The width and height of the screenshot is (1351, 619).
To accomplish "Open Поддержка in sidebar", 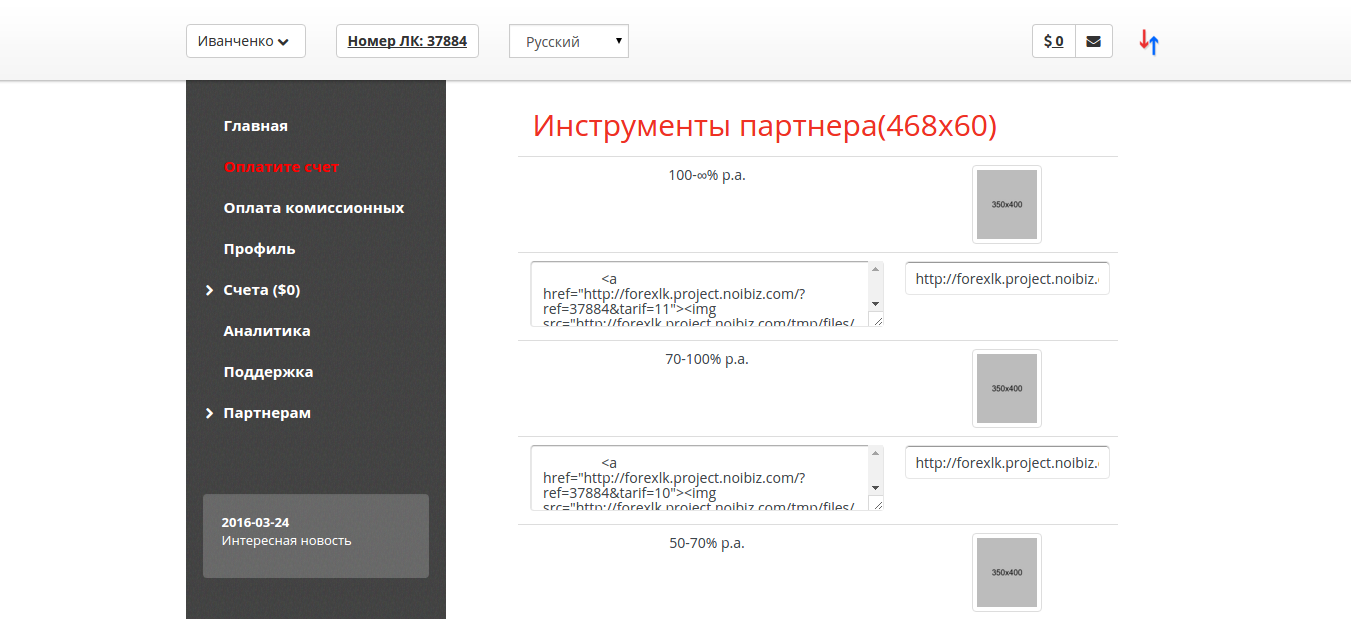I will (268, 372).
